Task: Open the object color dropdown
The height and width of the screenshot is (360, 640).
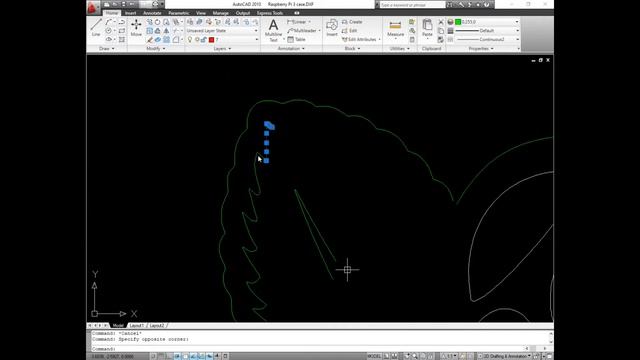Action: (x=487, y=22)
